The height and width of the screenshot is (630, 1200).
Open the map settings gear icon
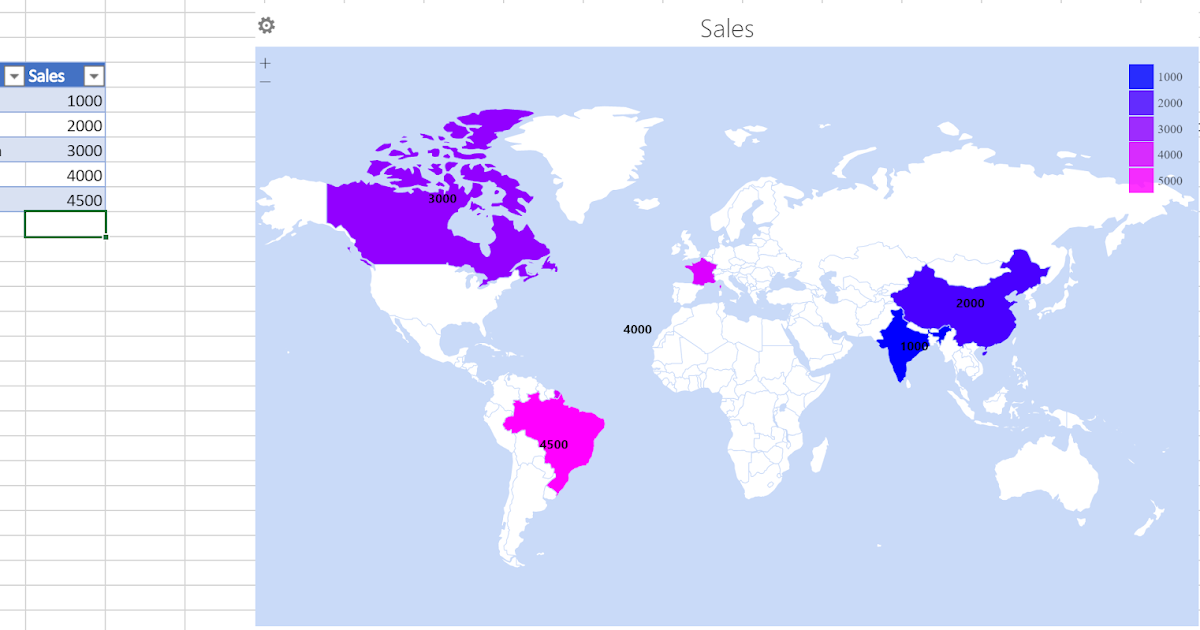265,26
